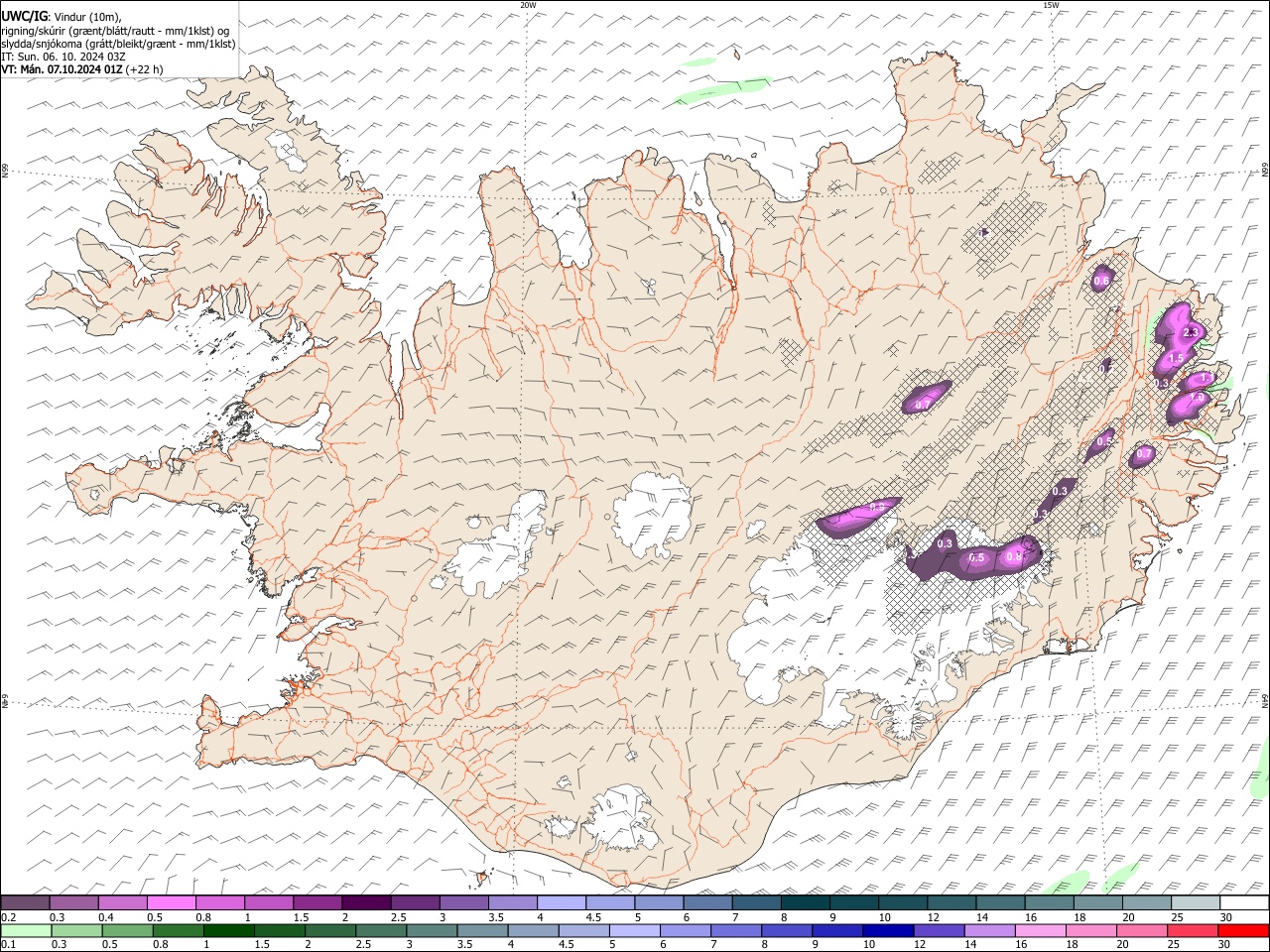Click the 15W longitude label

point(1051,5)
